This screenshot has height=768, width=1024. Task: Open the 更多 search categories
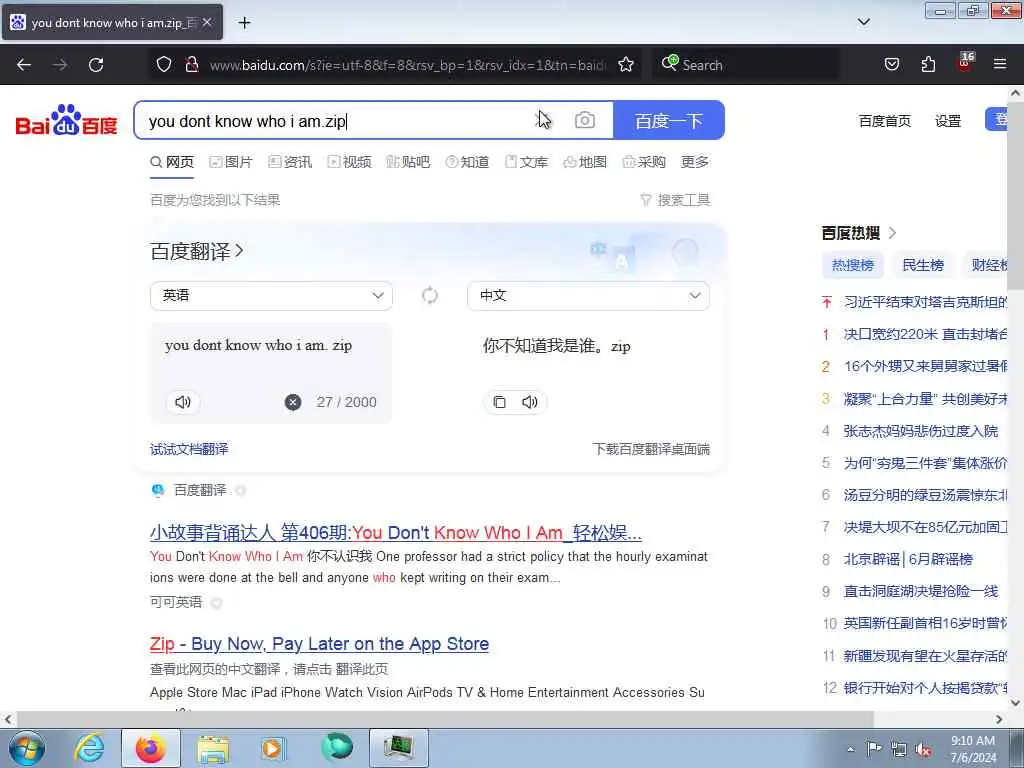(694, 162)
